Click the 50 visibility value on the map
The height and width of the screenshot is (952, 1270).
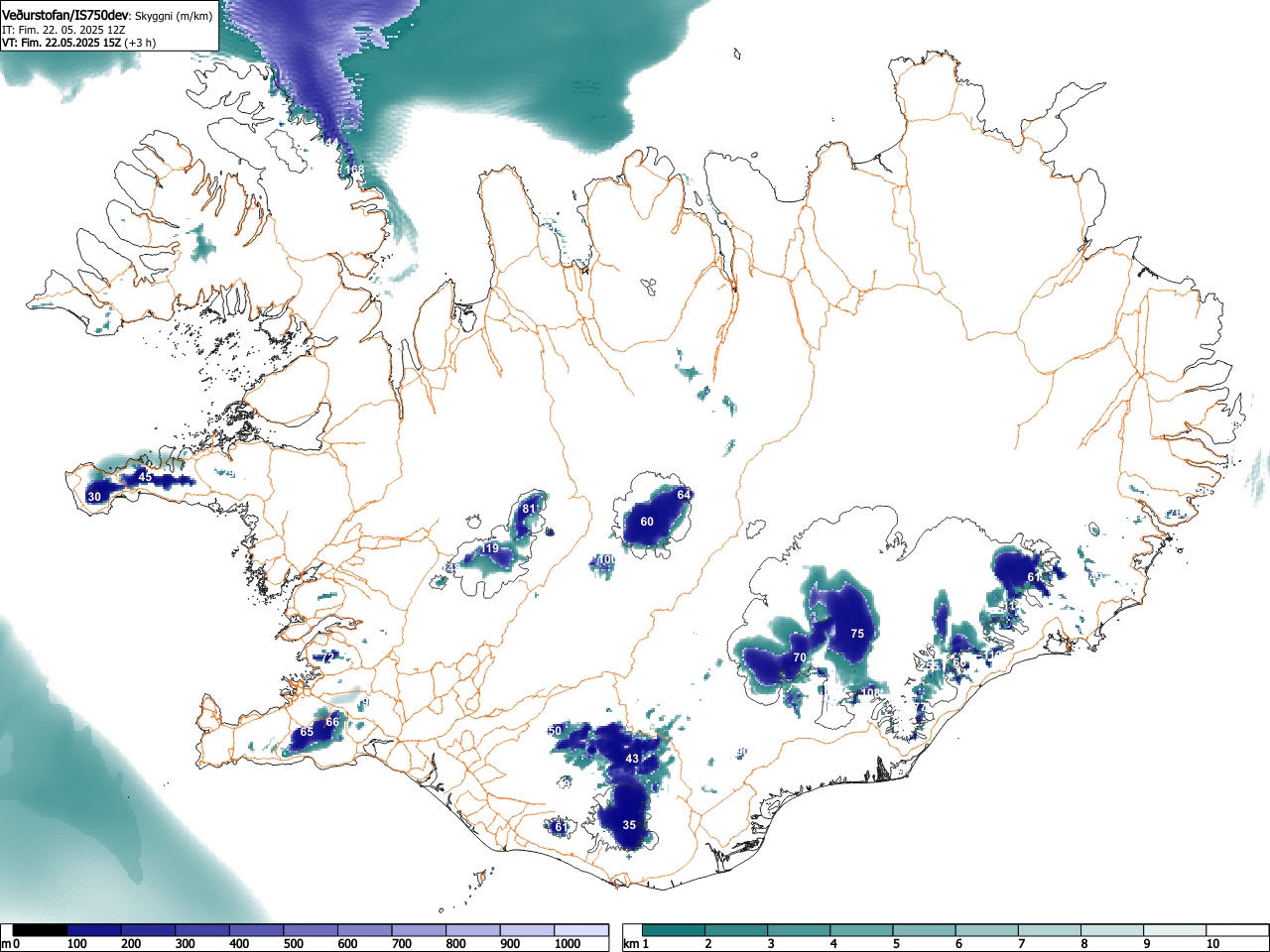pos(555,731)
